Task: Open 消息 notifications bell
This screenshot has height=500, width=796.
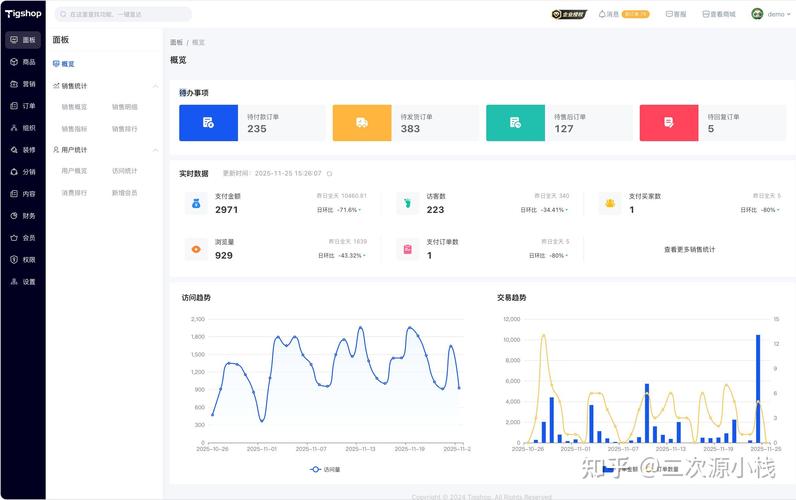Action: click(609, 14)
